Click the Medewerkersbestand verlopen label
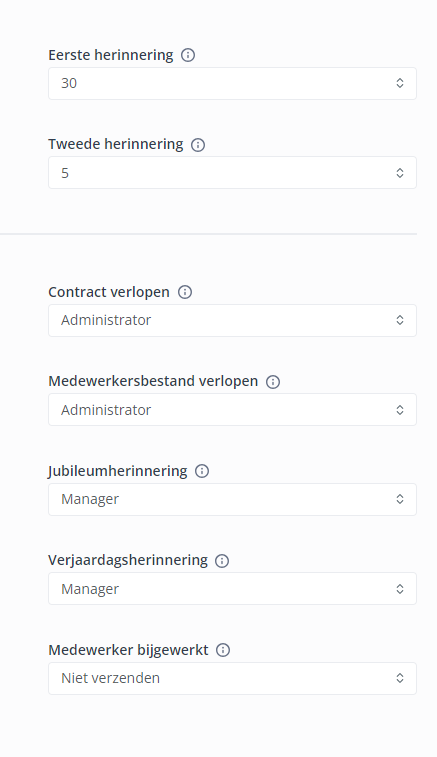 pos(153,381)
